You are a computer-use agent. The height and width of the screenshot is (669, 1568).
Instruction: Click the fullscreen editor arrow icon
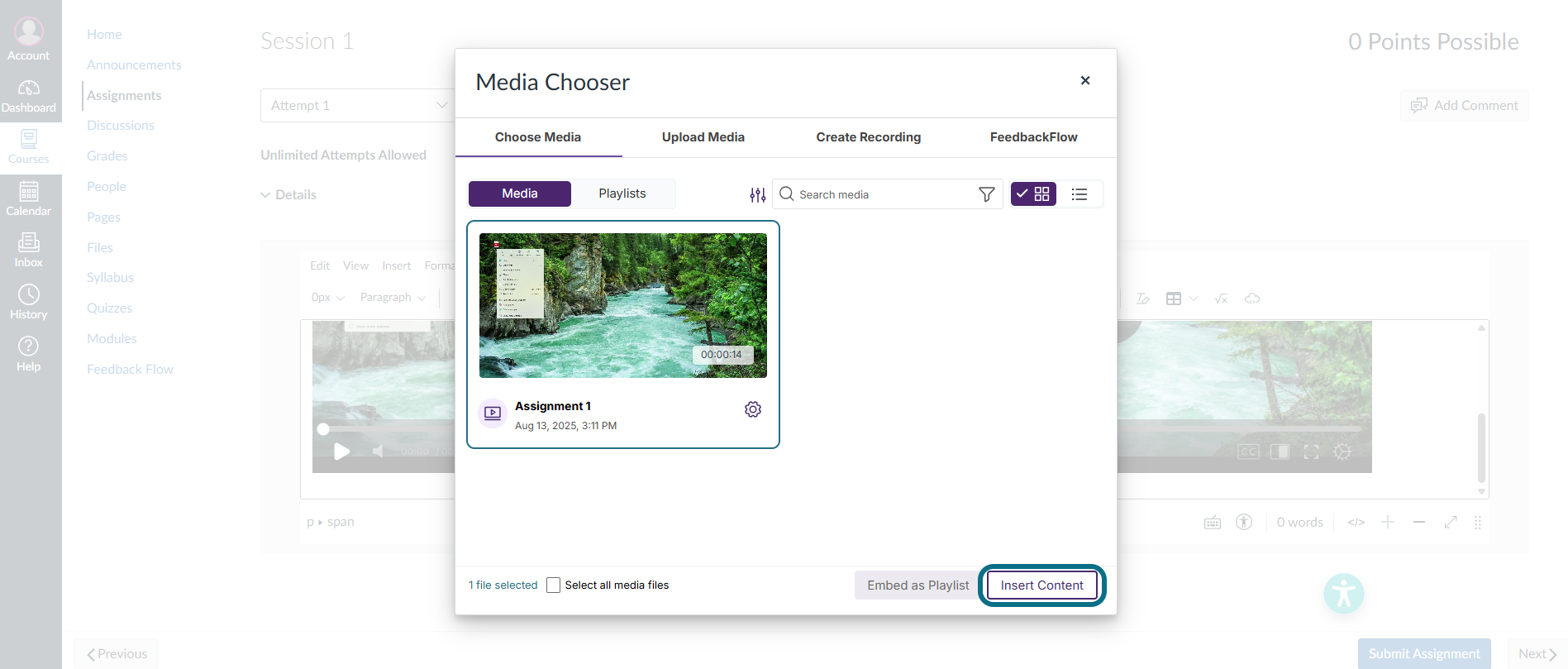point(1451,522)
